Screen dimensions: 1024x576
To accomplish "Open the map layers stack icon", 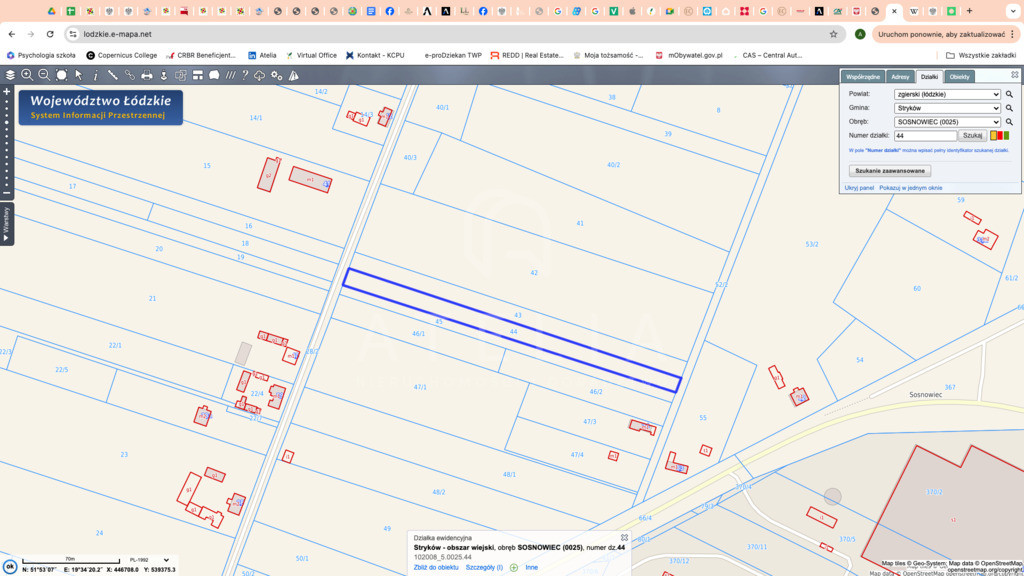I will tap(10, 75).
